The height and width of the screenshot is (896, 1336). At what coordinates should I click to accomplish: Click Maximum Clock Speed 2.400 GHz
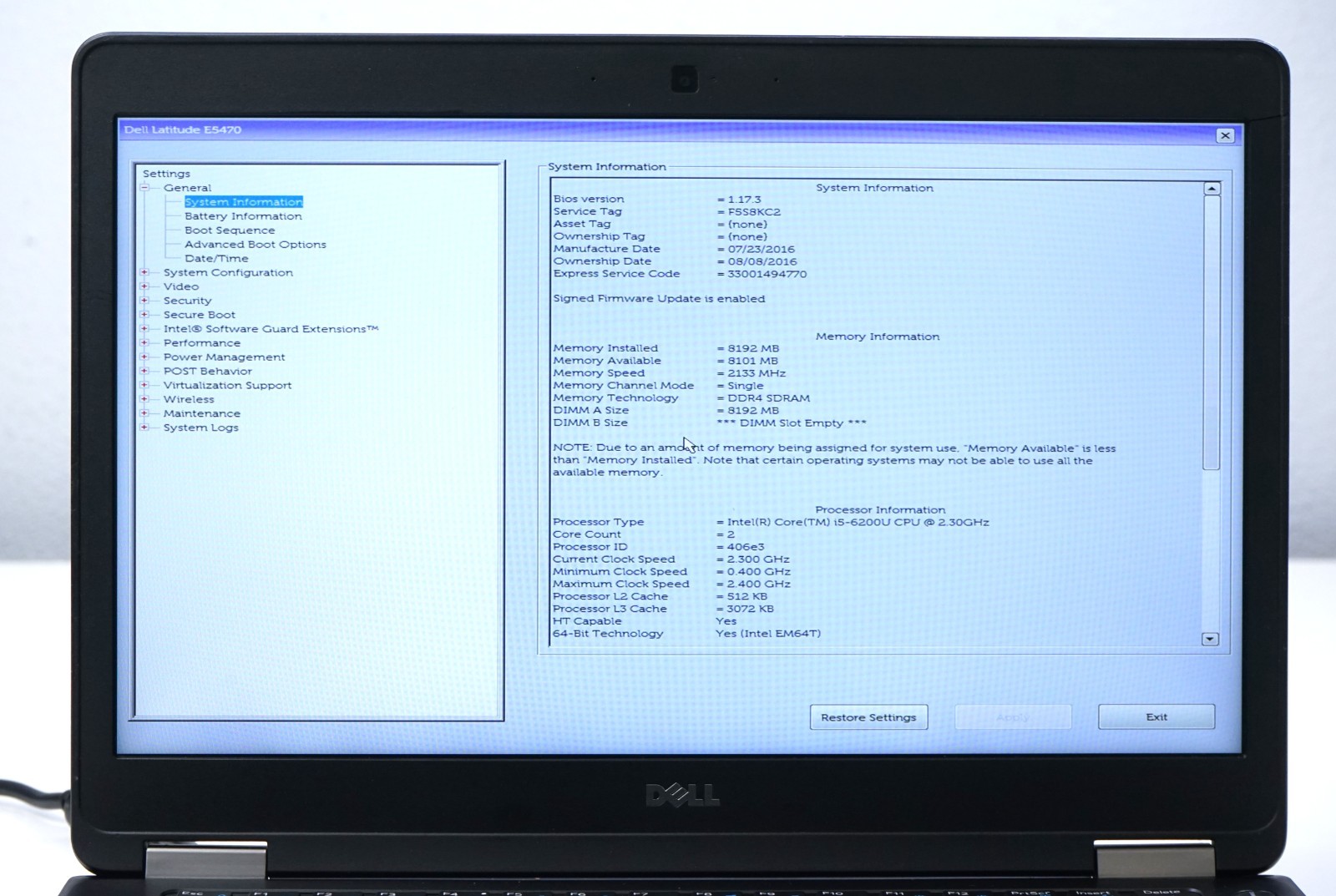pyautogui.click(x=758, y=584)
